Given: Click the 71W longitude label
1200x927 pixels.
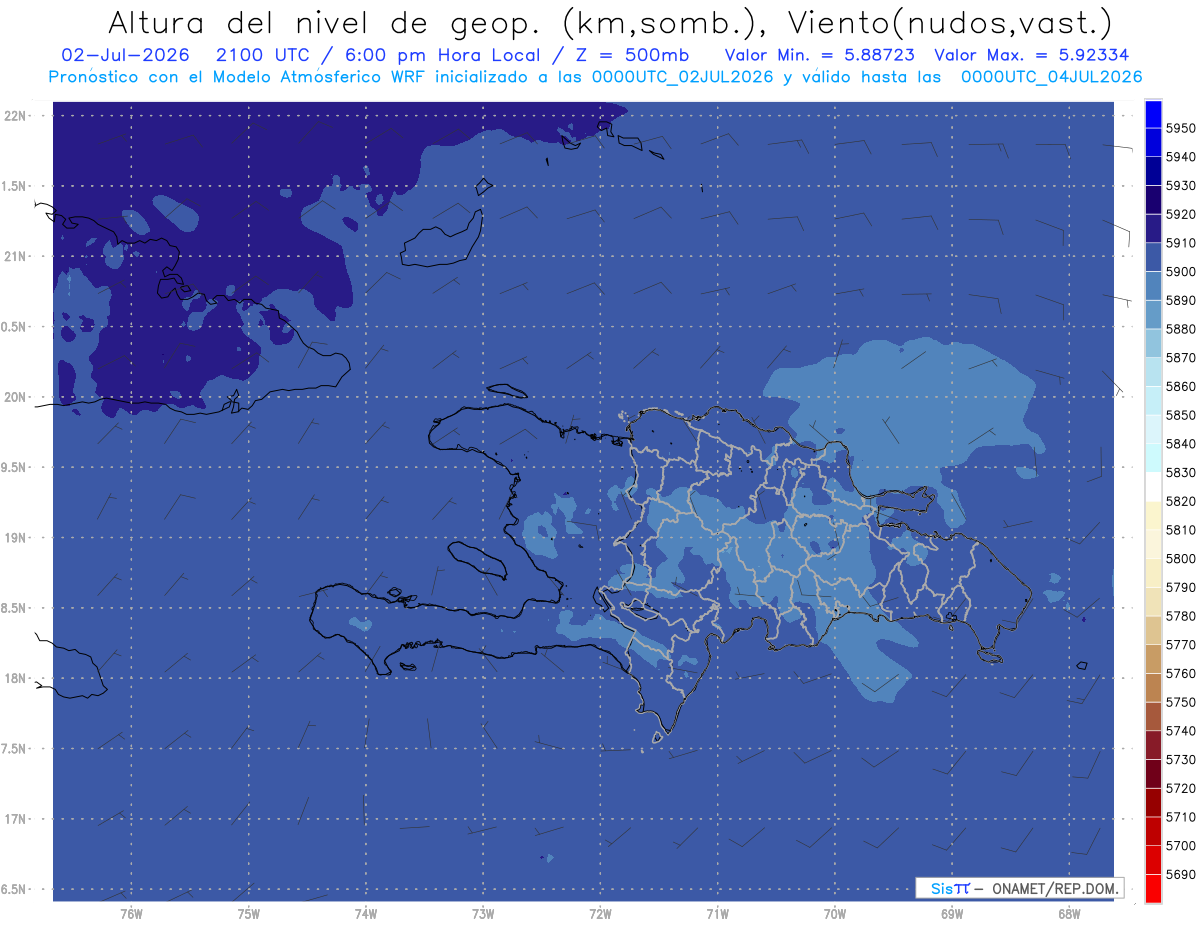Looking at the screenshot, I should [717, 914].
